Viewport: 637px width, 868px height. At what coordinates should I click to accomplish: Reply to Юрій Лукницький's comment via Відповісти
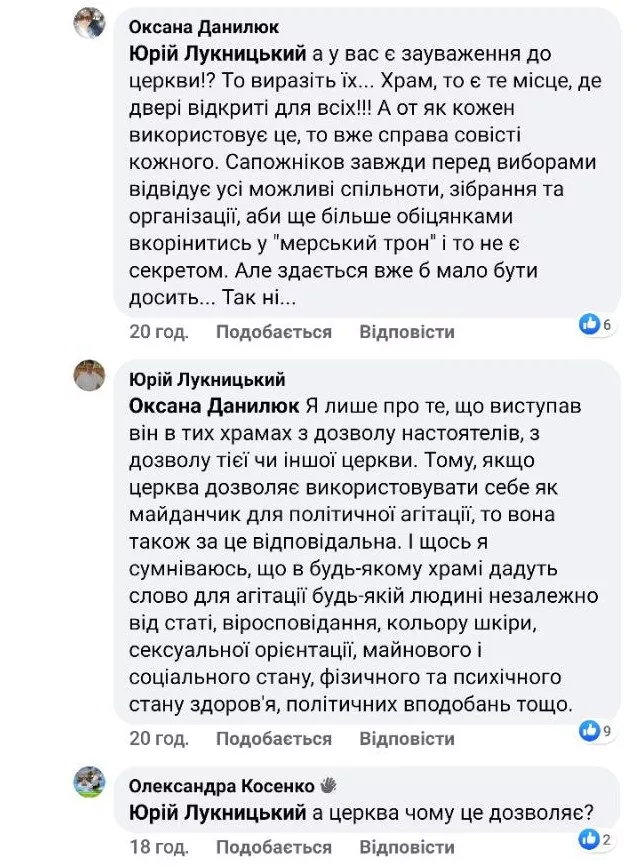click(407, 739)
